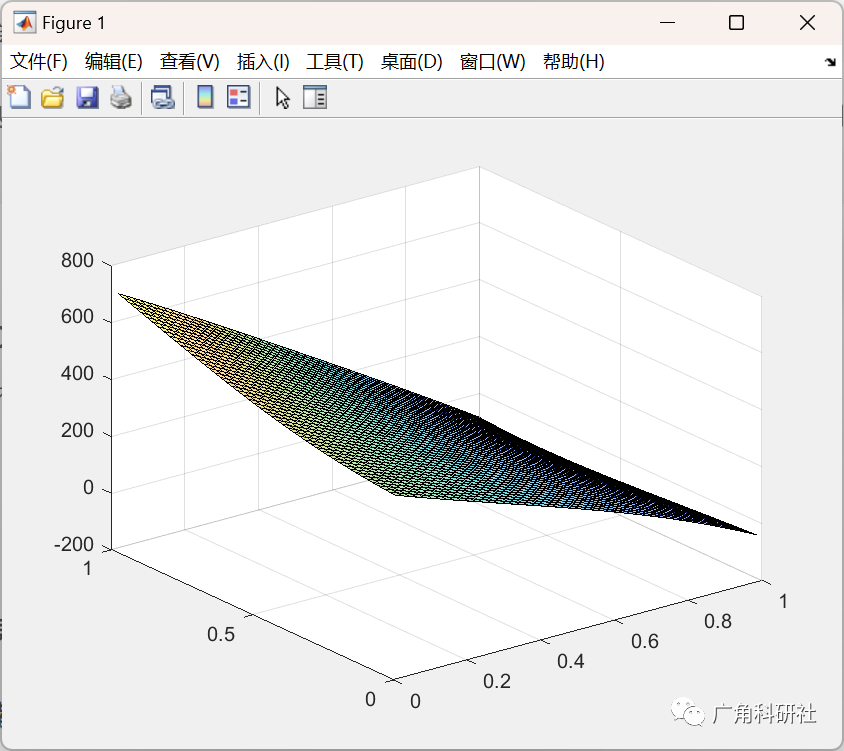Expand the overflow chevron on the menu bar

click(831, 61)
